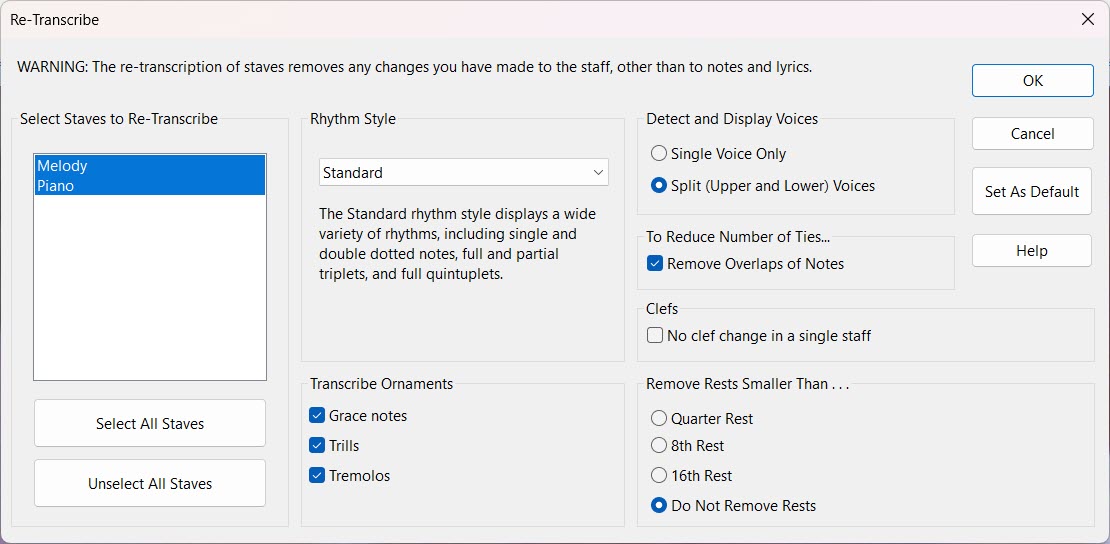Click Select All Staves

click(150, 423)
